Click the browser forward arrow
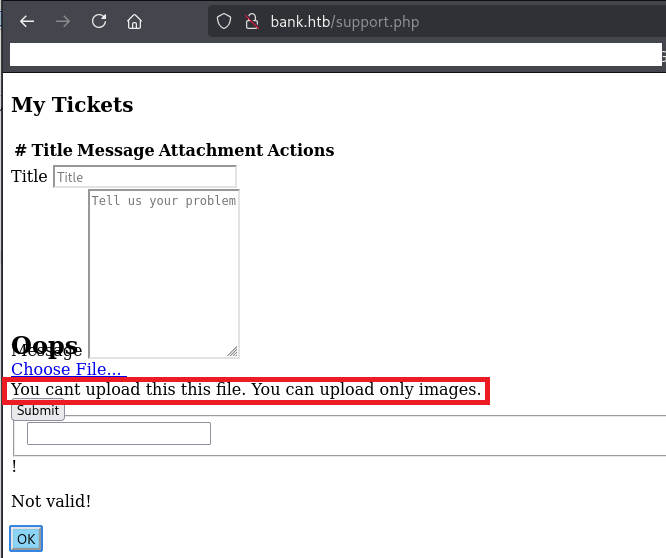This screenshot has height=558, width=666. tap(63, 21)
